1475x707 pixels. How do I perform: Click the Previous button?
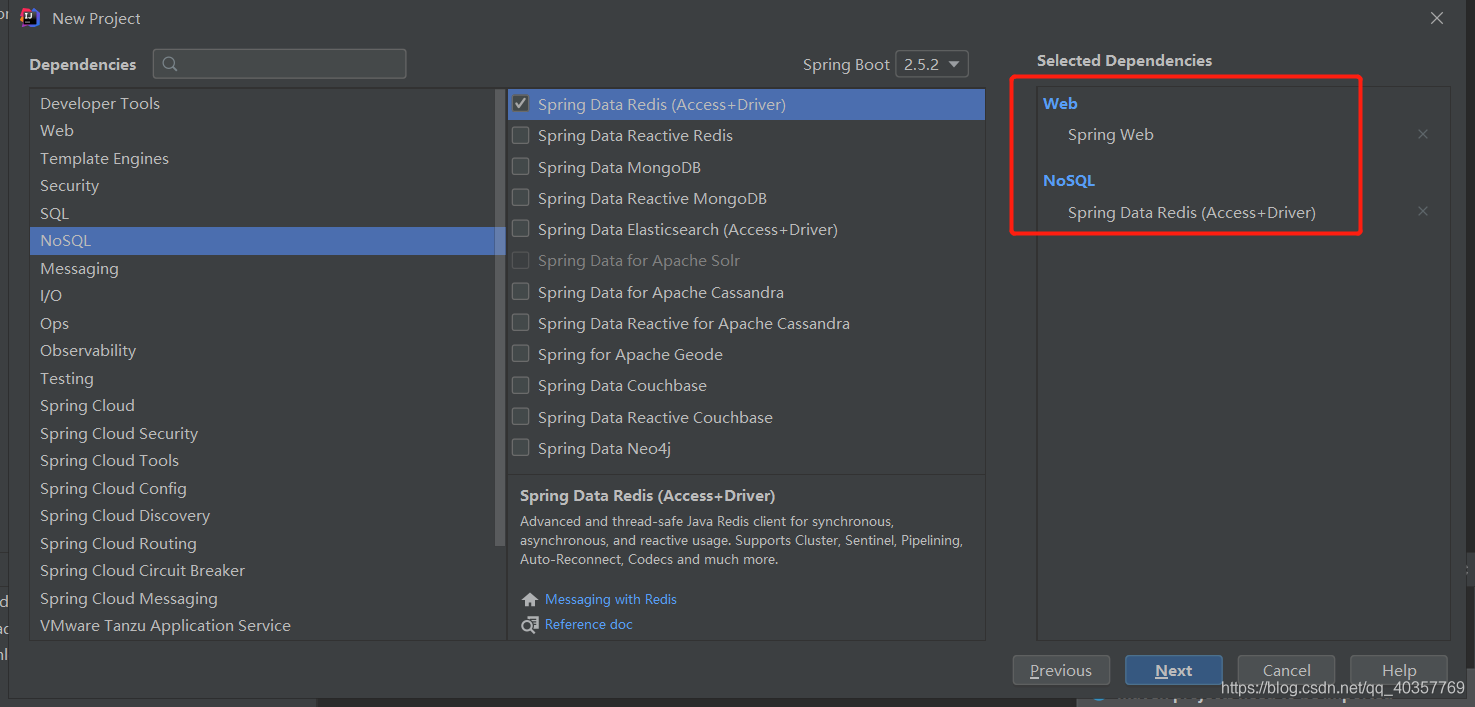point(1061,671)
